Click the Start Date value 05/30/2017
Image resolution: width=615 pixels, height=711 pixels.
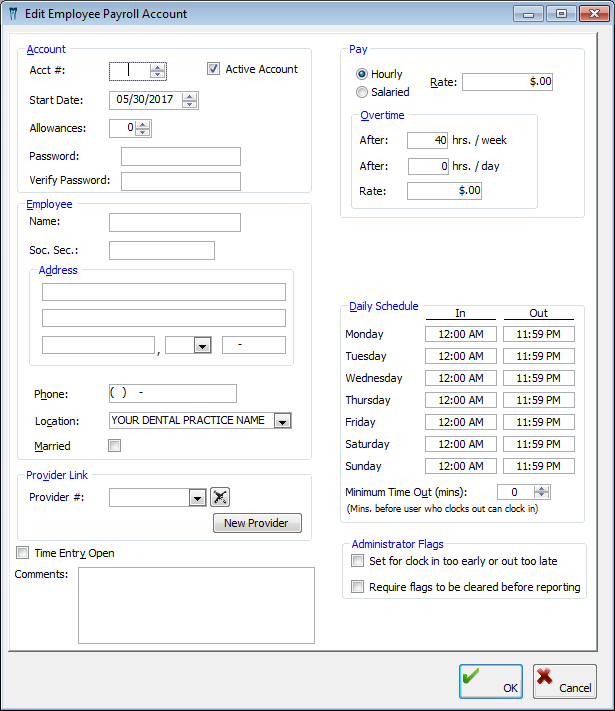(x=145, y=100)
